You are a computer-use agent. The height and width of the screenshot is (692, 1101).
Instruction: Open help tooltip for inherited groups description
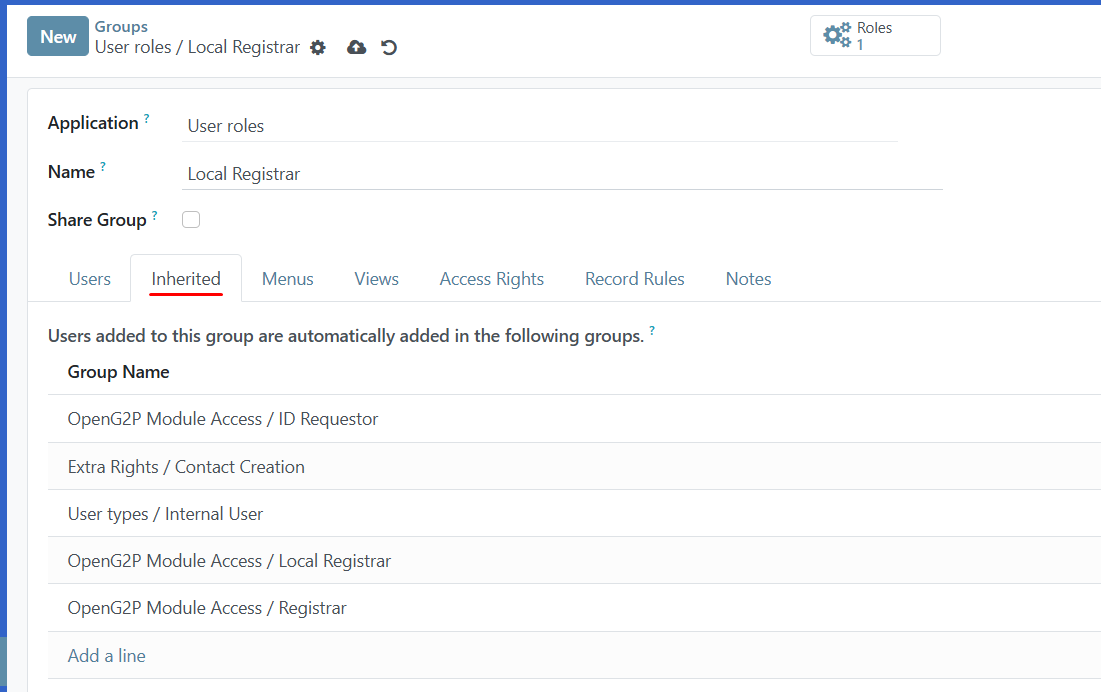pyautogui.click(x=651, y=329)
